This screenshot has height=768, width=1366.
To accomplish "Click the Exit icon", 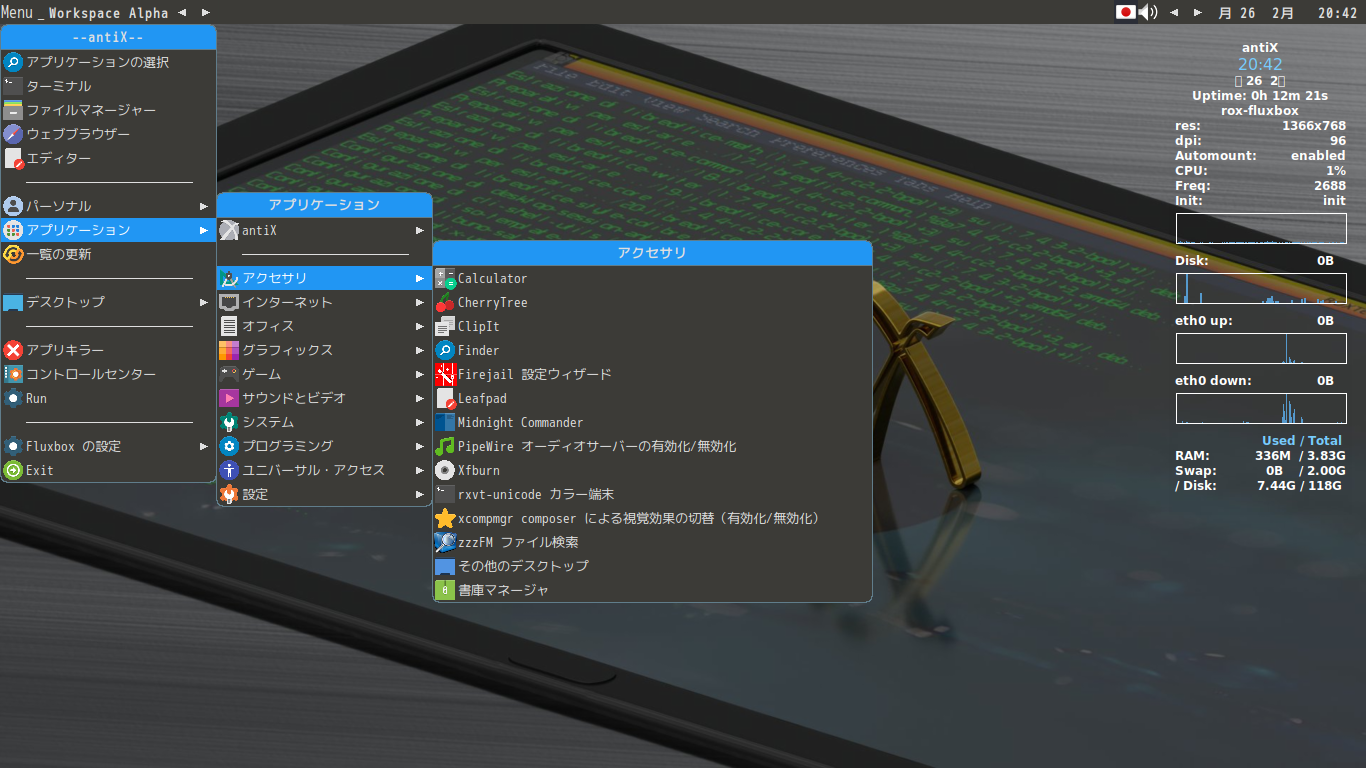I will pos(13,470).
